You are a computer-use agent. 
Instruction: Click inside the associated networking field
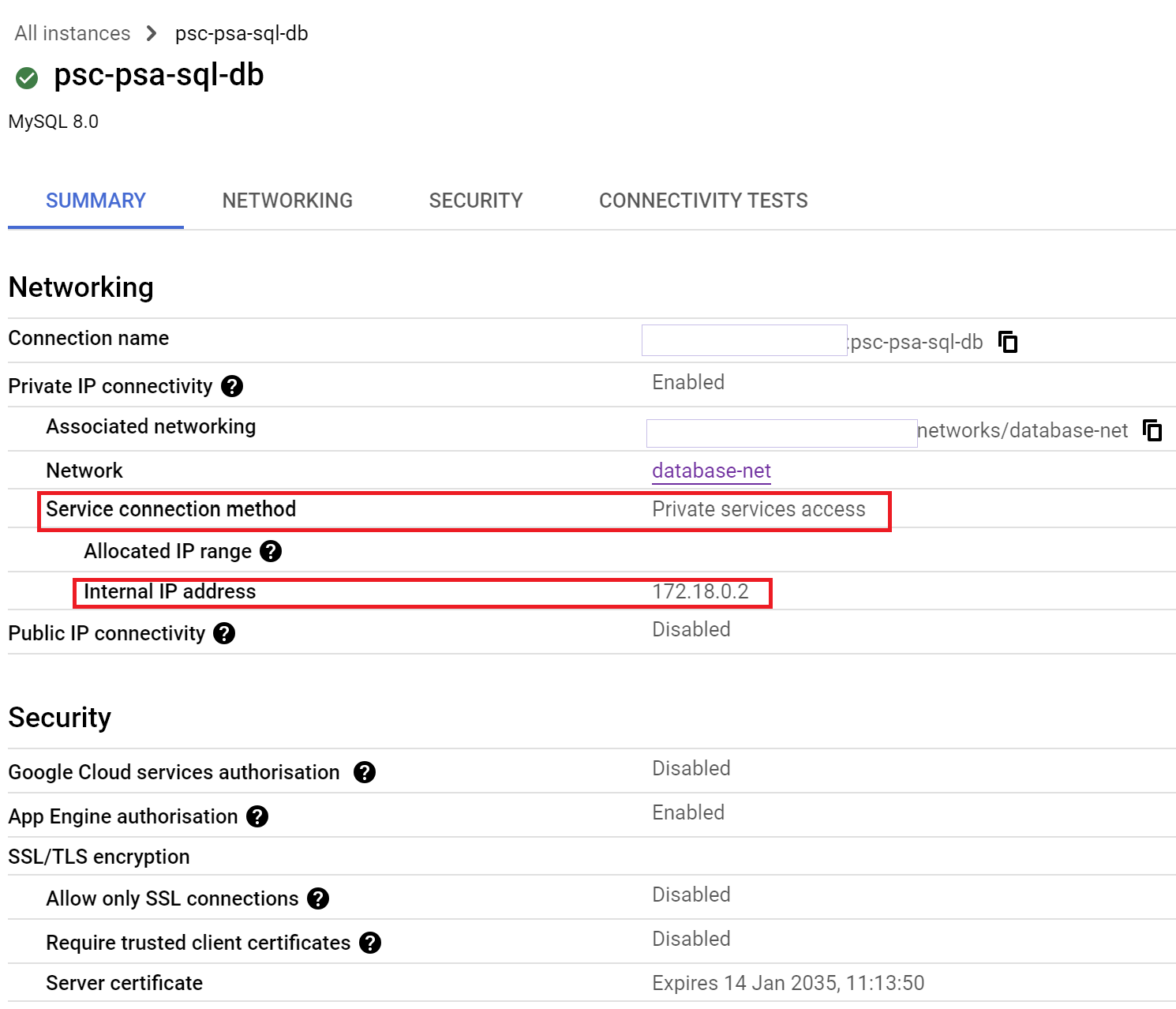(x=781, y=432)
